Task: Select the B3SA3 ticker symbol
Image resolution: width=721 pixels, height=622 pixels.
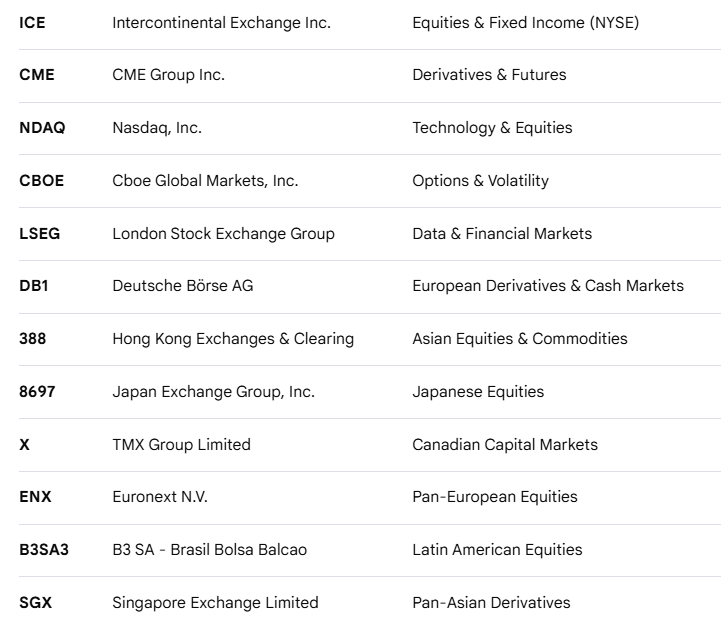Action: tap(44, 549)
